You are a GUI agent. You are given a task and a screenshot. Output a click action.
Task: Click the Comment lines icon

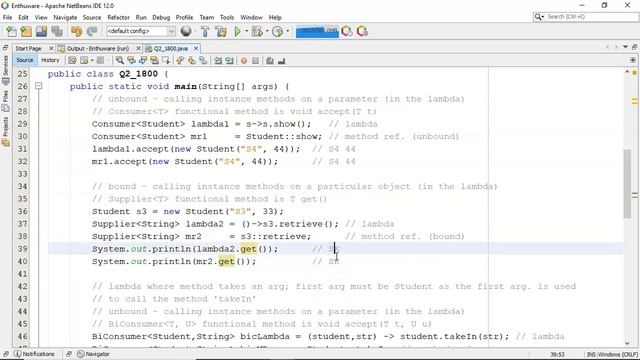(270, 61)
